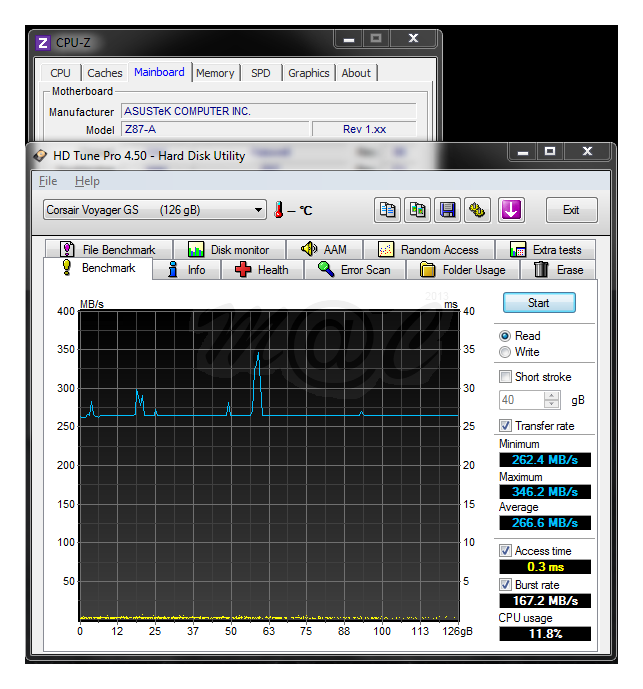Close the HD Tune Pro window
This screenshot has height=689, width=643.
pyautogui.click(x=587, y=152)
